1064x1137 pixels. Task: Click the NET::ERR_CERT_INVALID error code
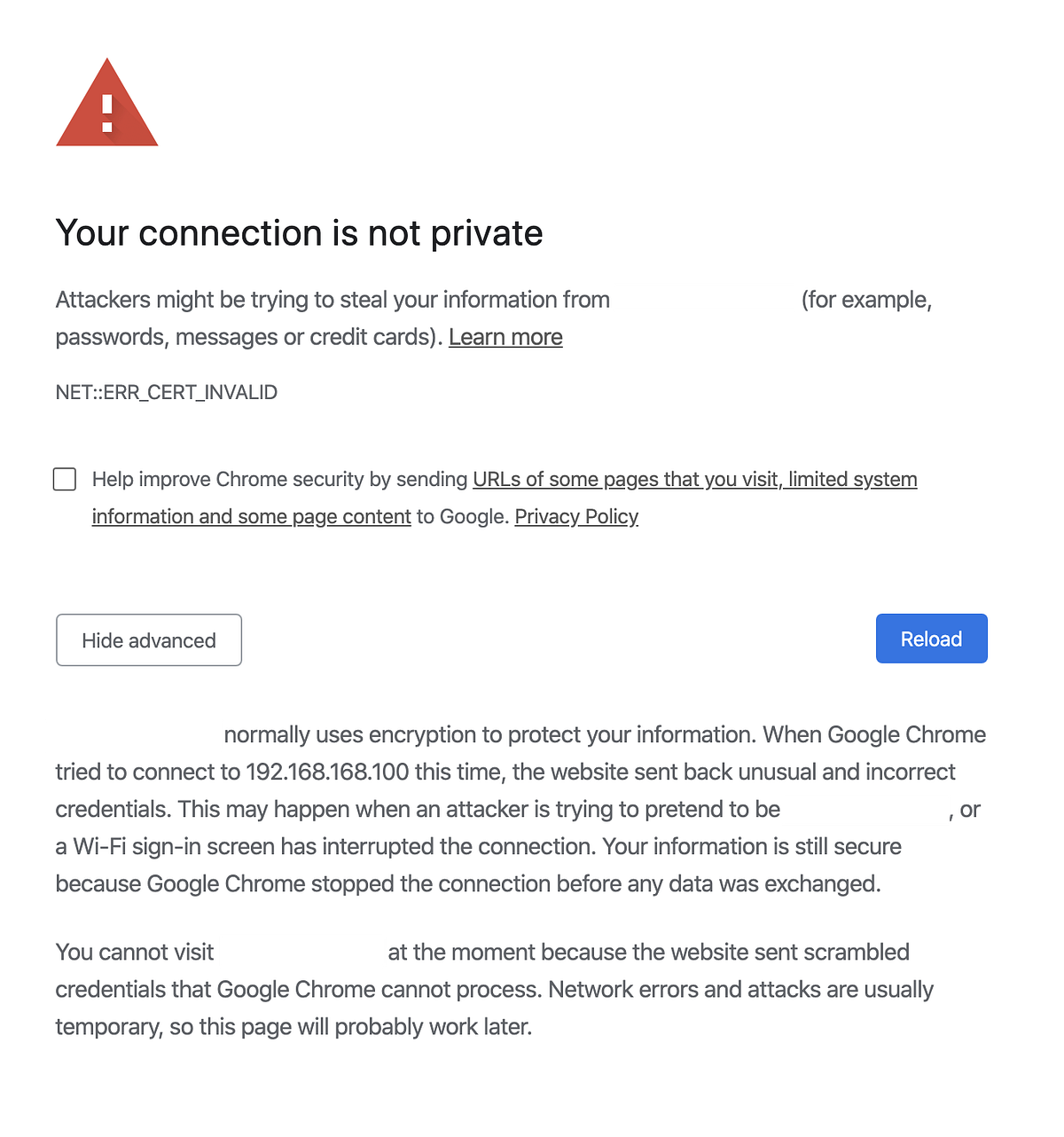click(x=167, y=392)
